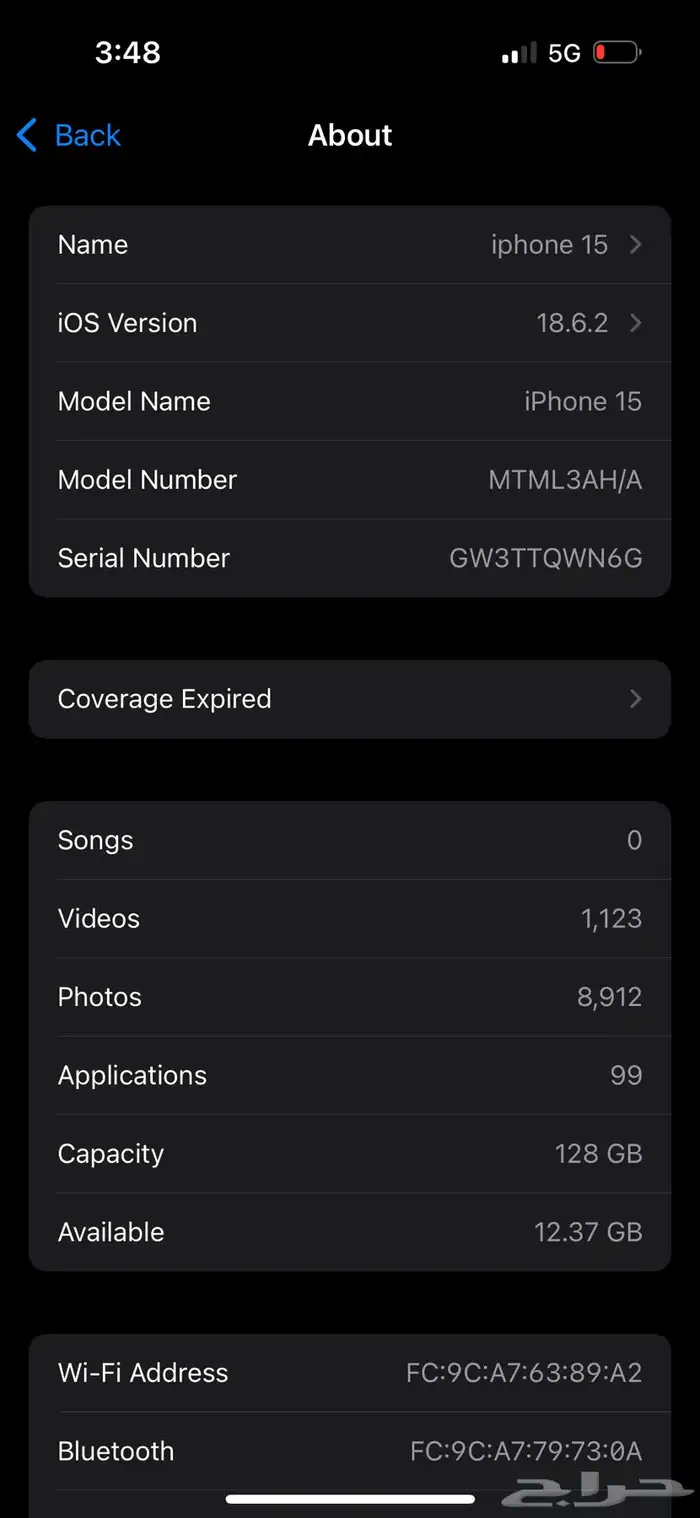
Task: Tap the Available storage row
Action: [x=350, y=1232]
